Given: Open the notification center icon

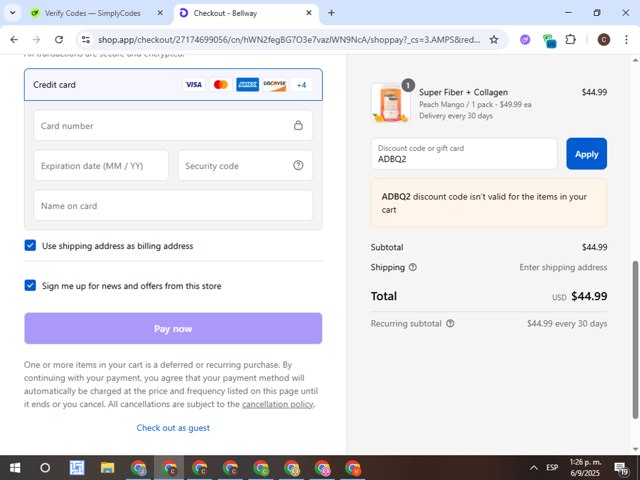Looking at the screenshot, I should (x=621, y=468).
